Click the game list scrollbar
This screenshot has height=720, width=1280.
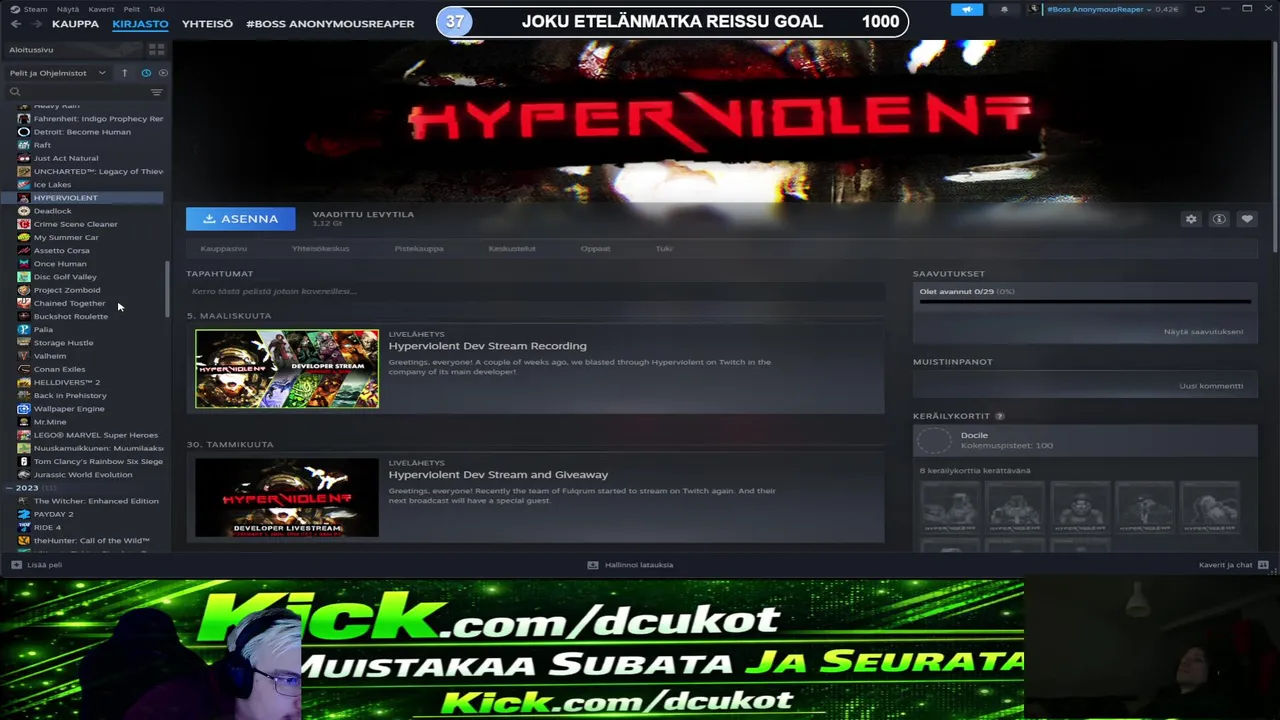coord(167,288)
